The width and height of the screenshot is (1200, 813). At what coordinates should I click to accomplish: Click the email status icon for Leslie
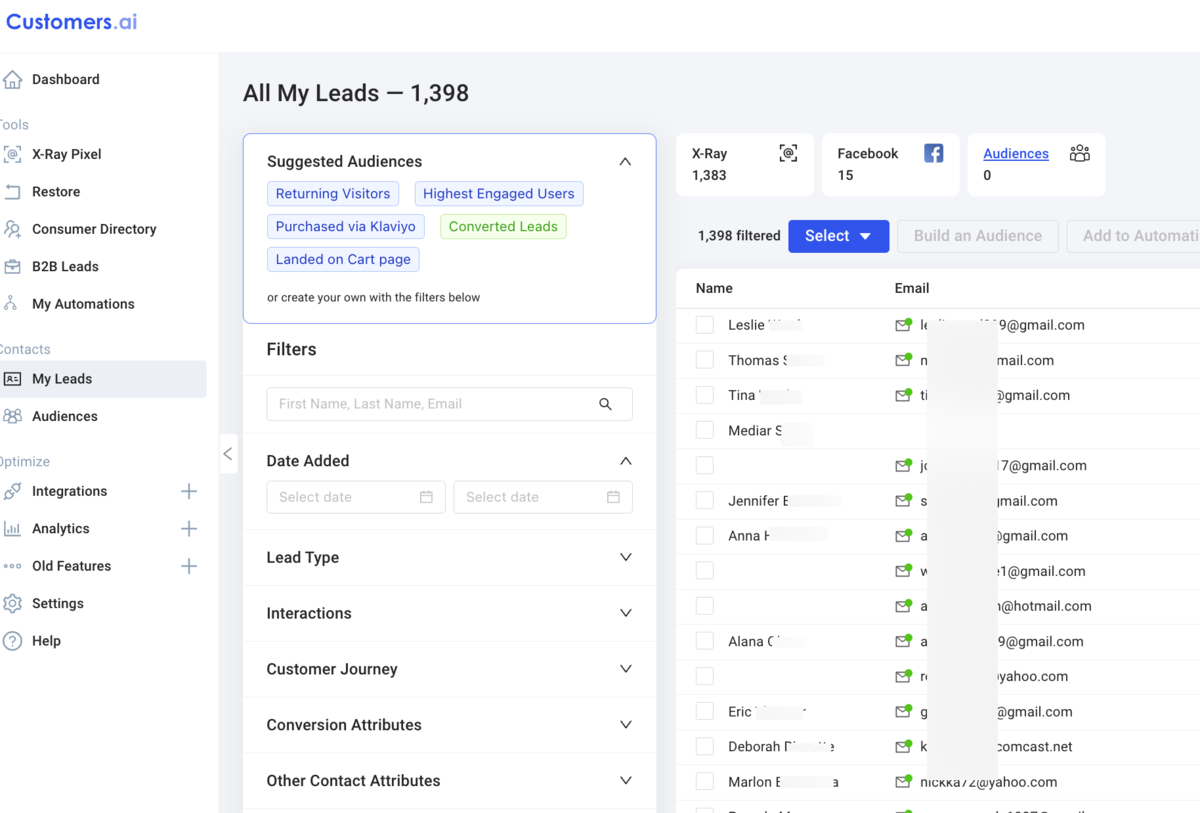point(903,325)
